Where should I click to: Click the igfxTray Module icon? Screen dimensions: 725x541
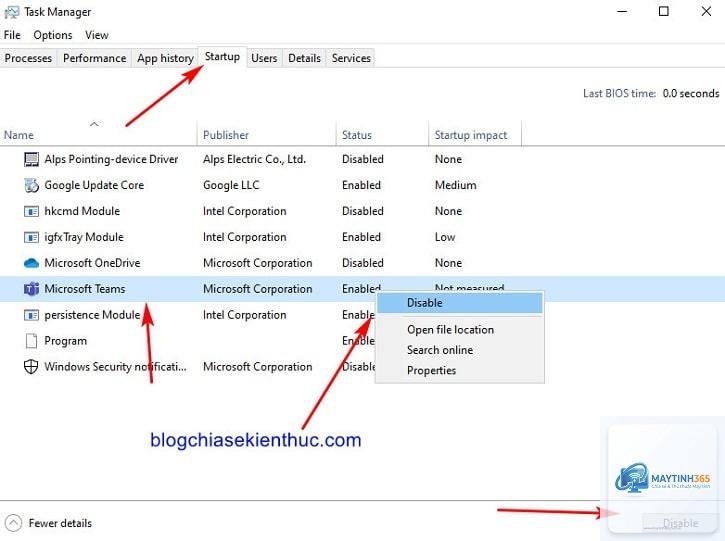point(31,237)
